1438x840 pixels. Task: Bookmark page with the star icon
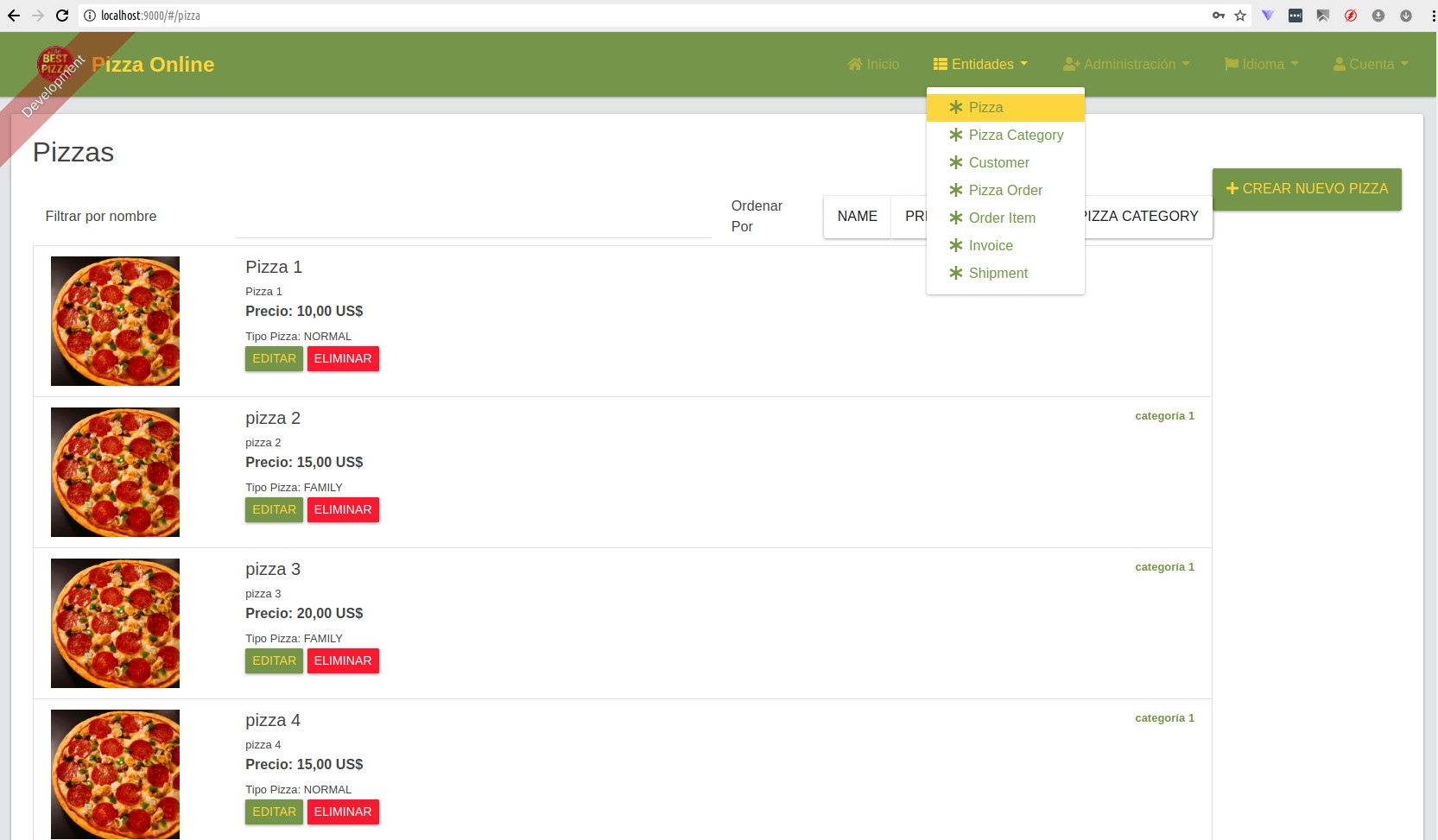pos(1240,16)
